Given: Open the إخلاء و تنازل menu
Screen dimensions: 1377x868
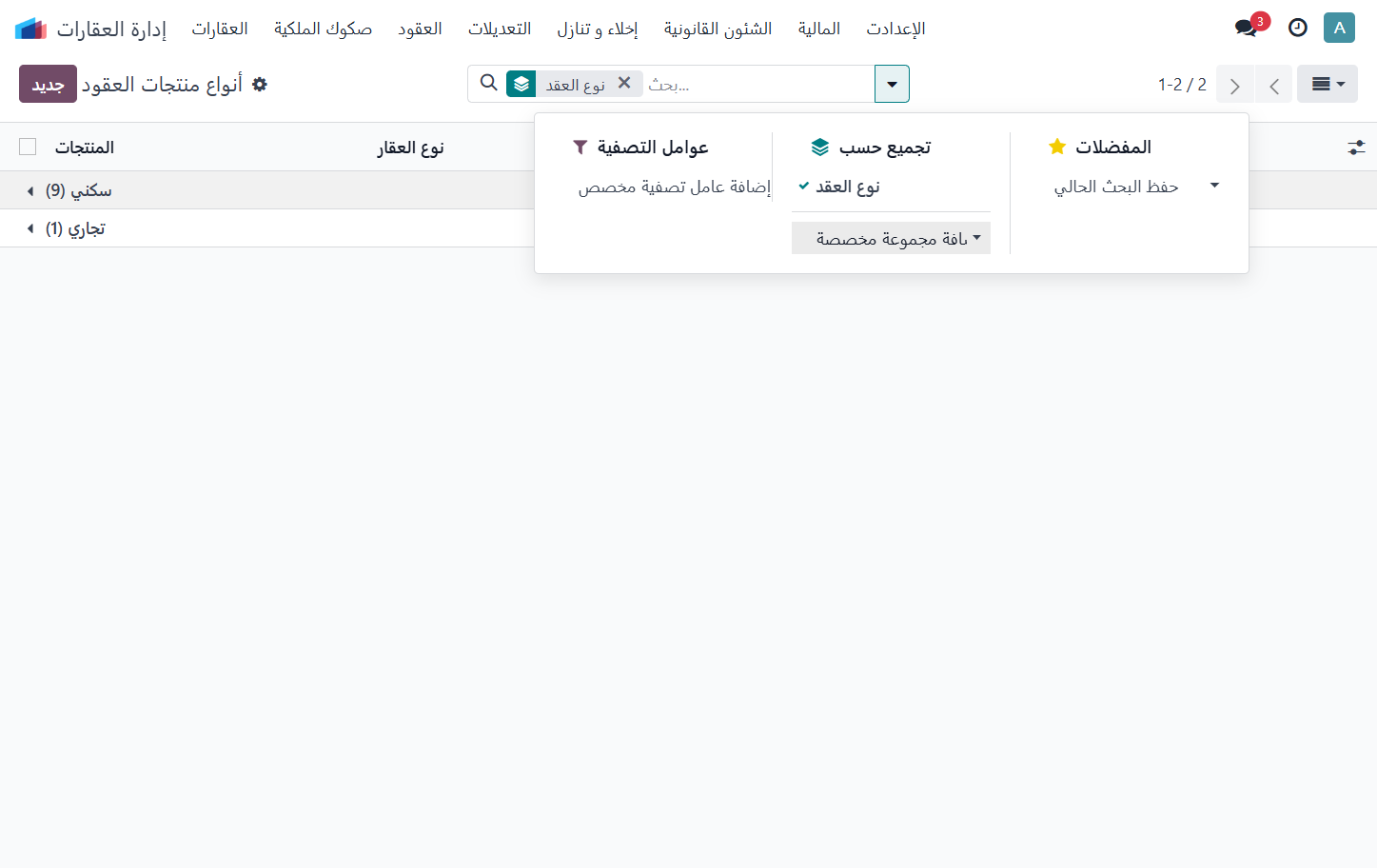Looking at the screenshot, I should 598,29.
